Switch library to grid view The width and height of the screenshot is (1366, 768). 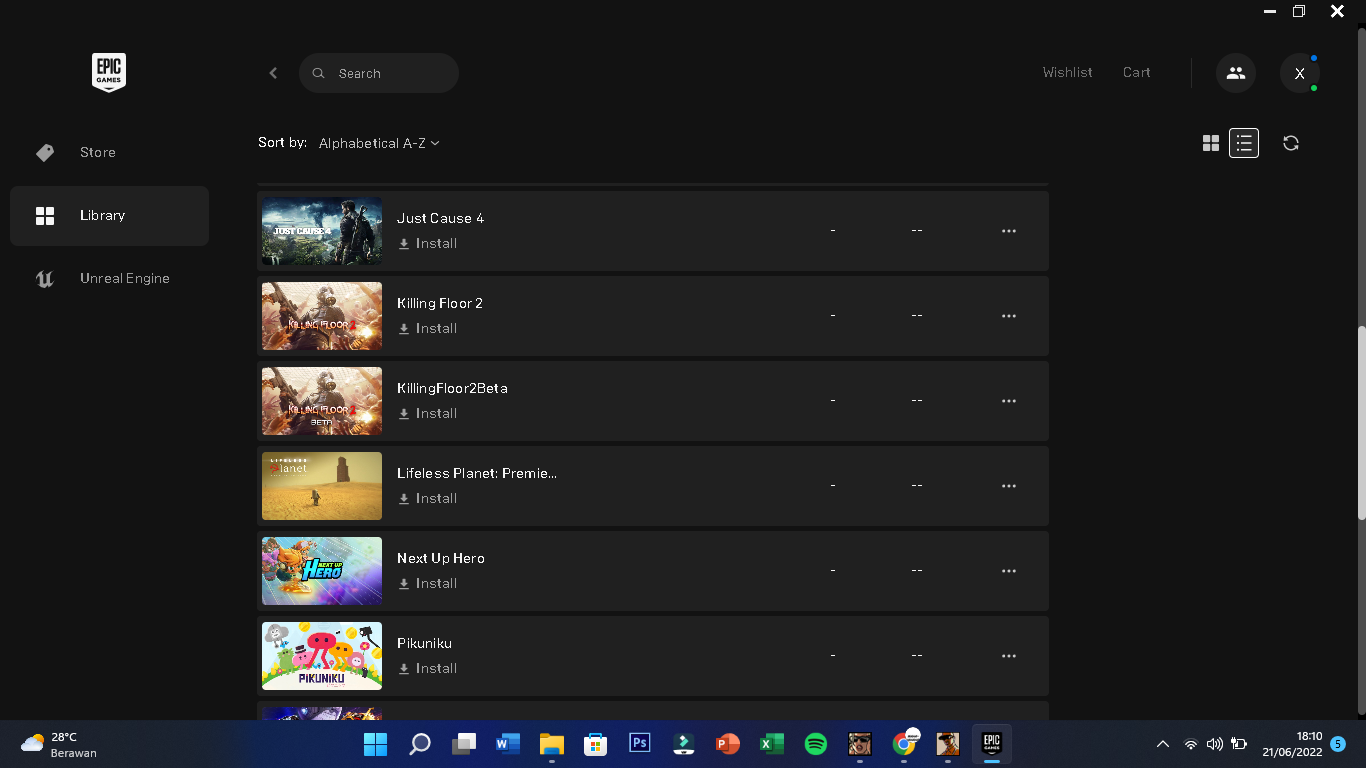click(1211, 143)
